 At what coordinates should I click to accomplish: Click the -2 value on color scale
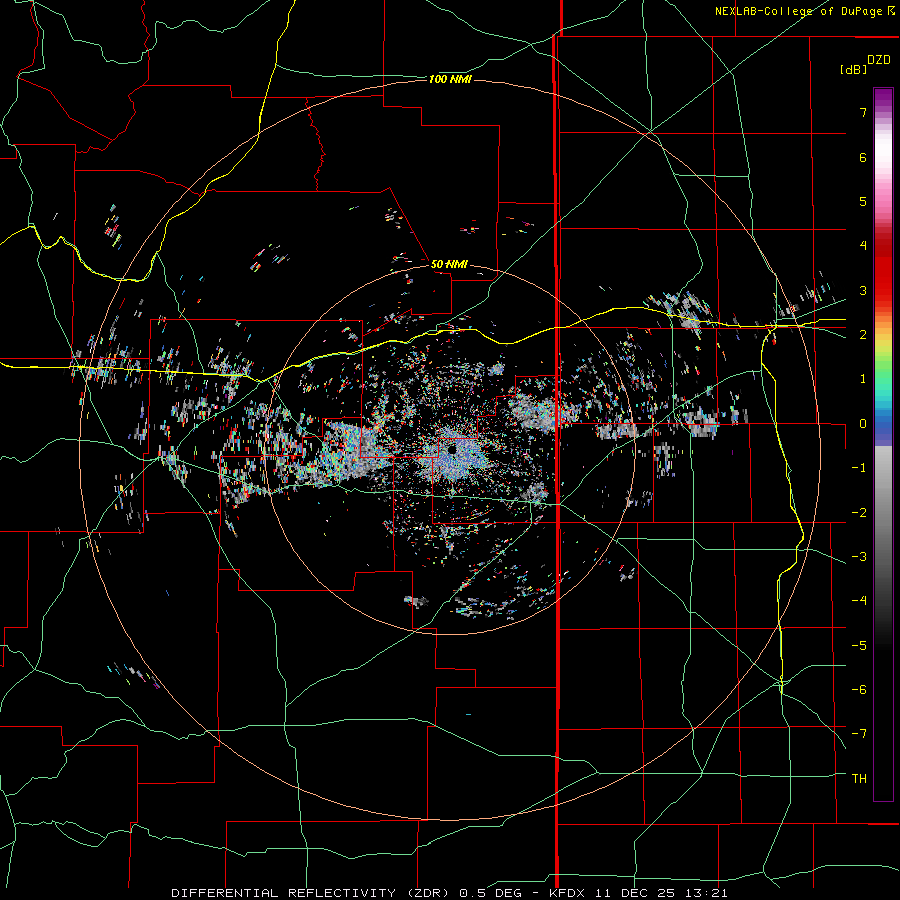(x=859, y=513)
